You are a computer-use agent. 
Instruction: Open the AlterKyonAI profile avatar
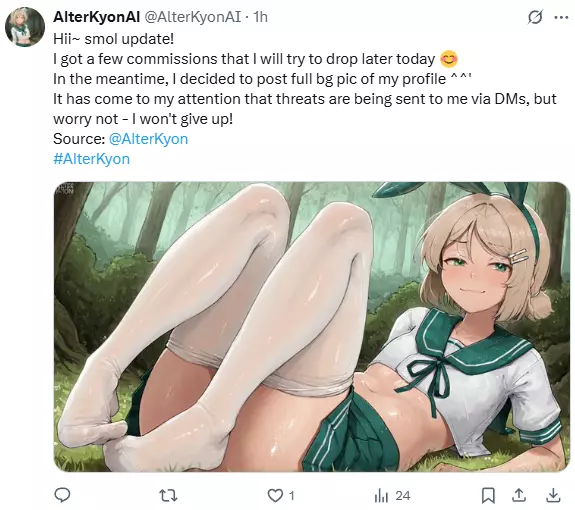25,27
